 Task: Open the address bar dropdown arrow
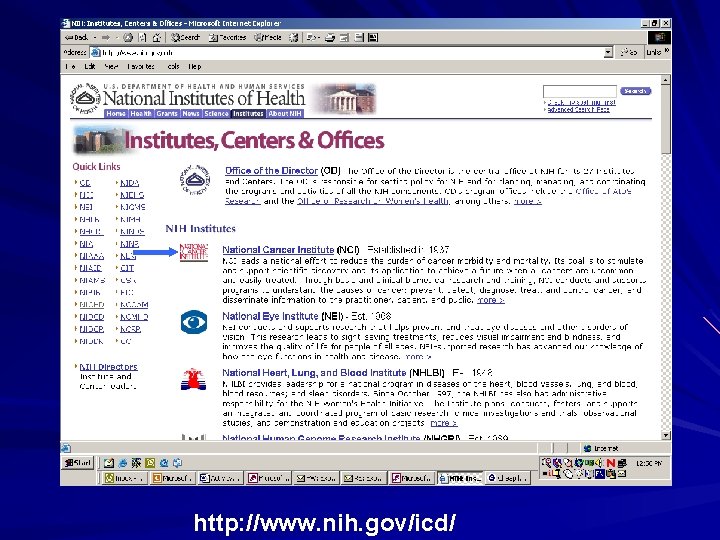608,53
